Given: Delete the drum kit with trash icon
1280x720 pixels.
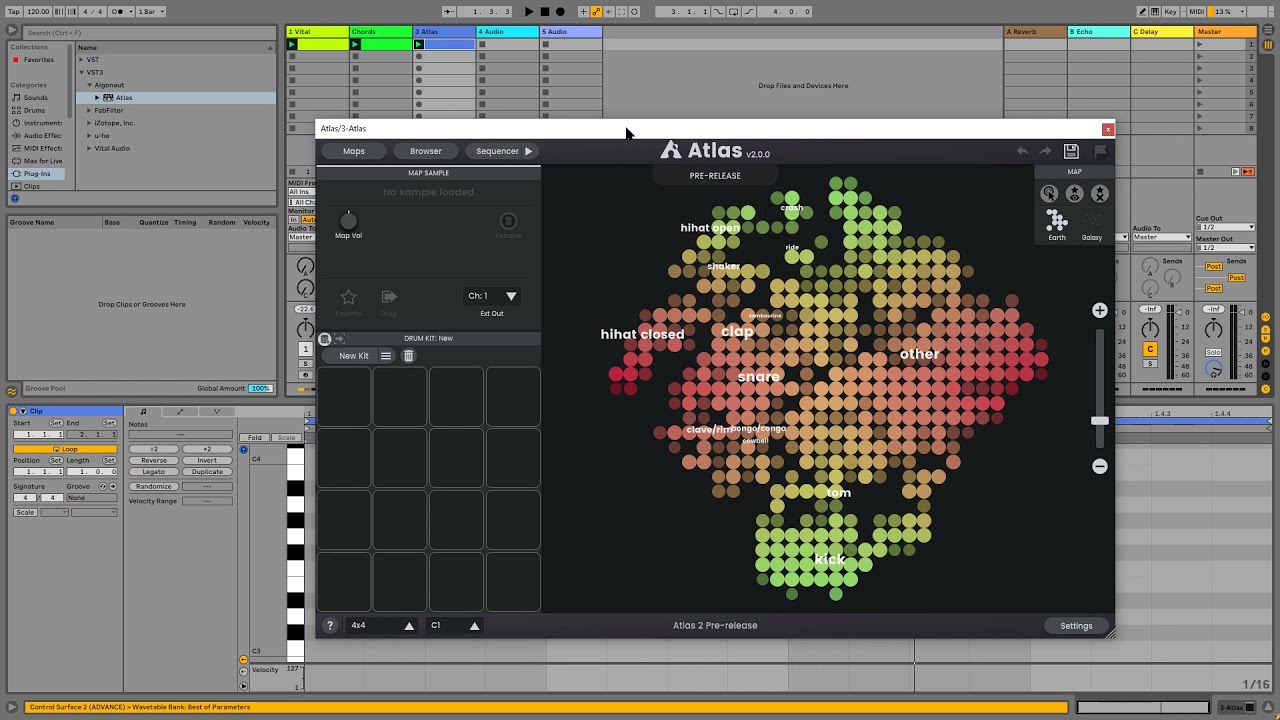Looking at the screenshot, I should [x=408, y=356].
